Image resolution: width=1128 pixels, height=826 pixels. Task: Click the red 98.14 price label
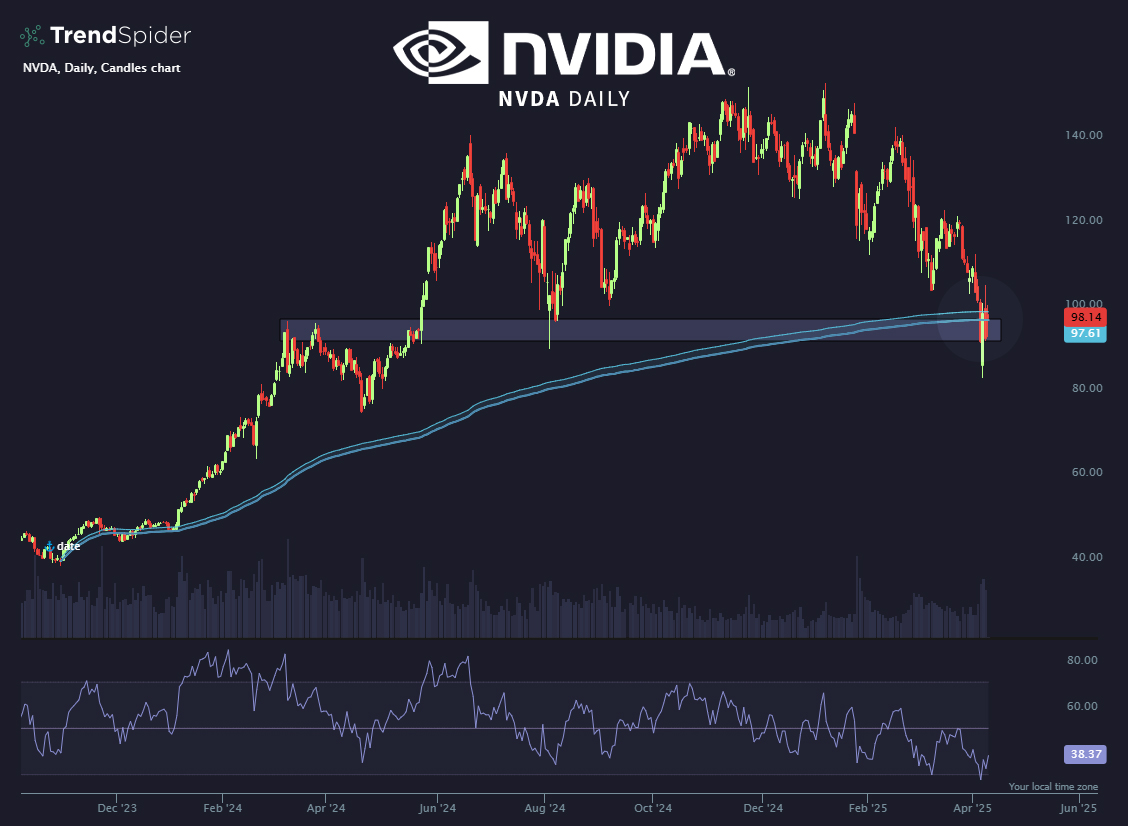(x=1085, y=317)
